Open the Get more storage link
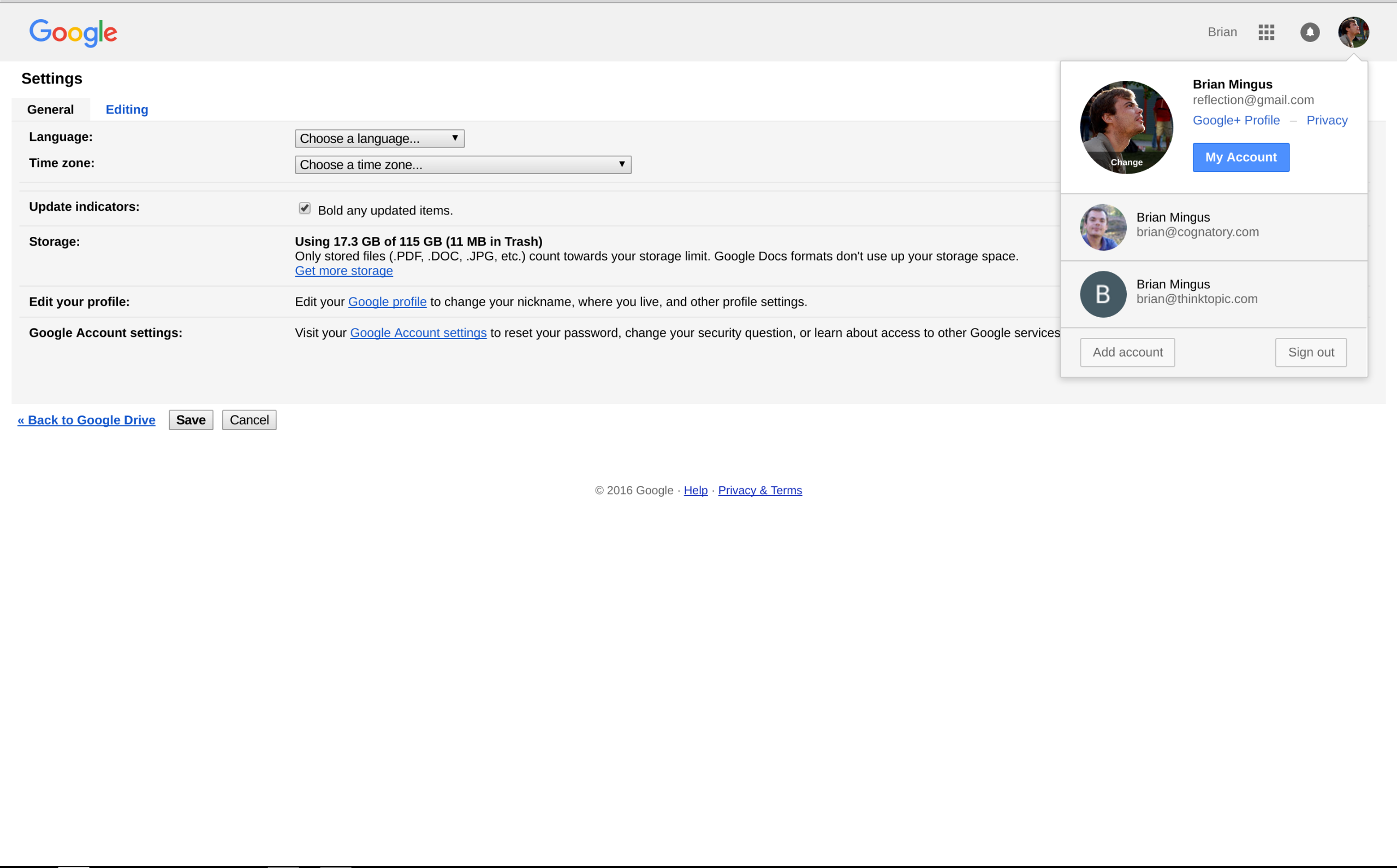 point(344,271)
